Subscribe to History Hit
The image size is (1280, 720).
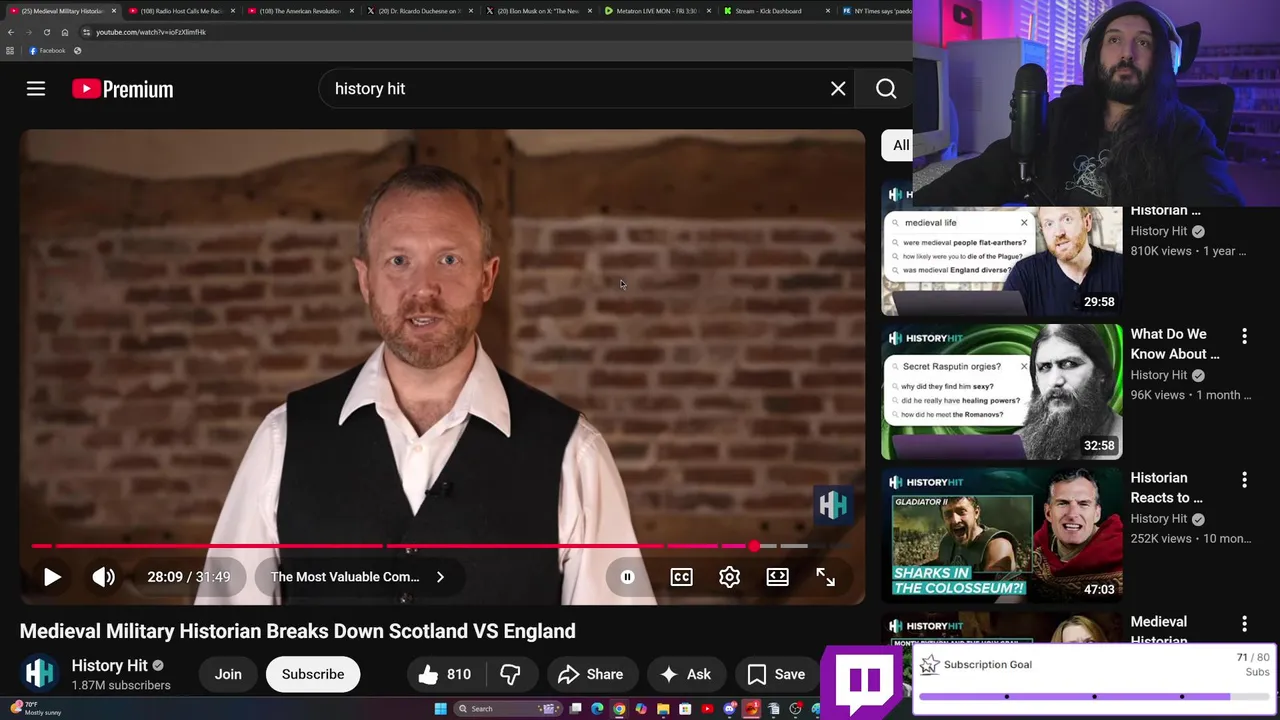coord(312,674)
